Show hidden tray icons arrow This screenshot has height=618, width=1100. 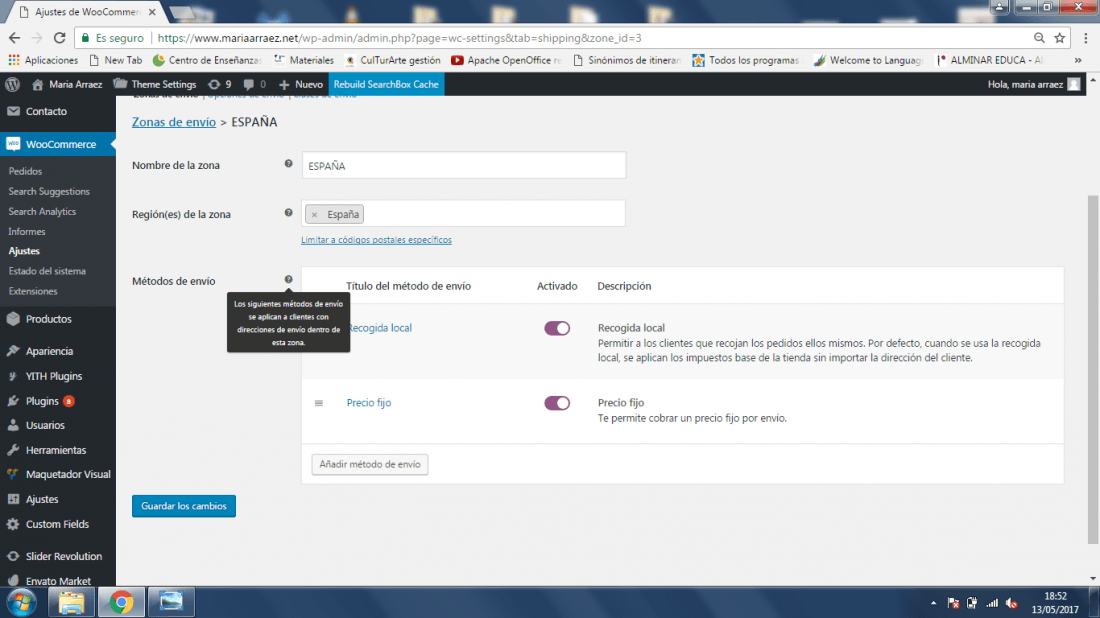pyautogui.click(x=933, y=603)
